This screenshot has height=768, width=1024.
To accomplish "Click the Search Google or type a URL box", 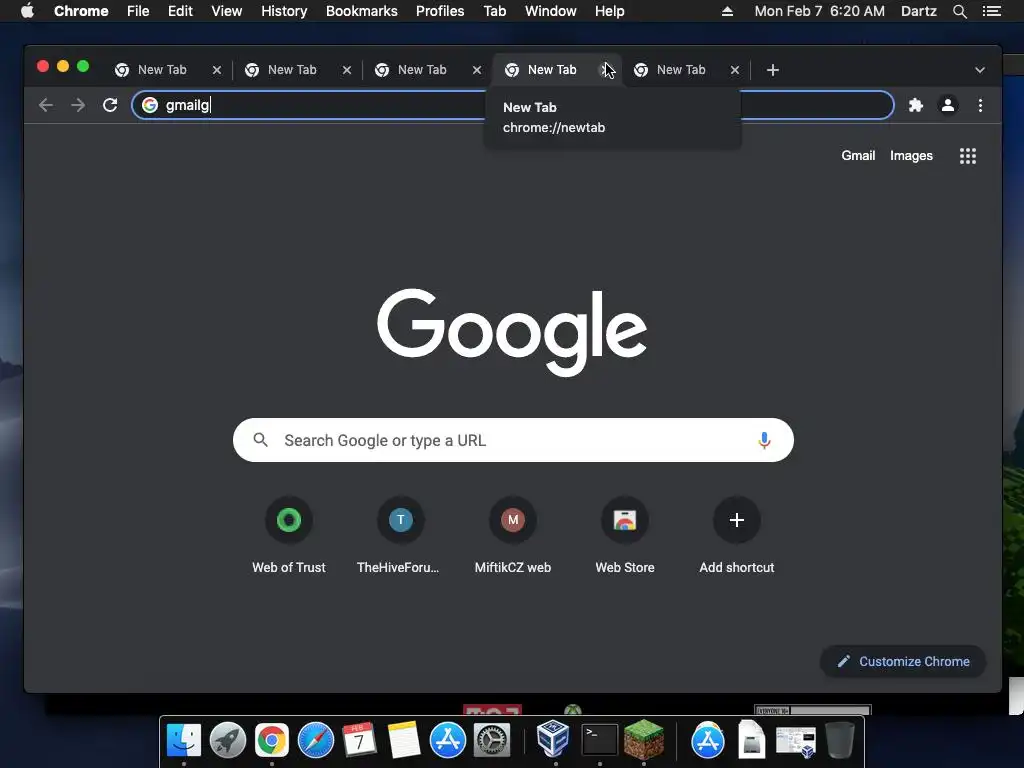I will pyautogui.click(x=513, y=440).
